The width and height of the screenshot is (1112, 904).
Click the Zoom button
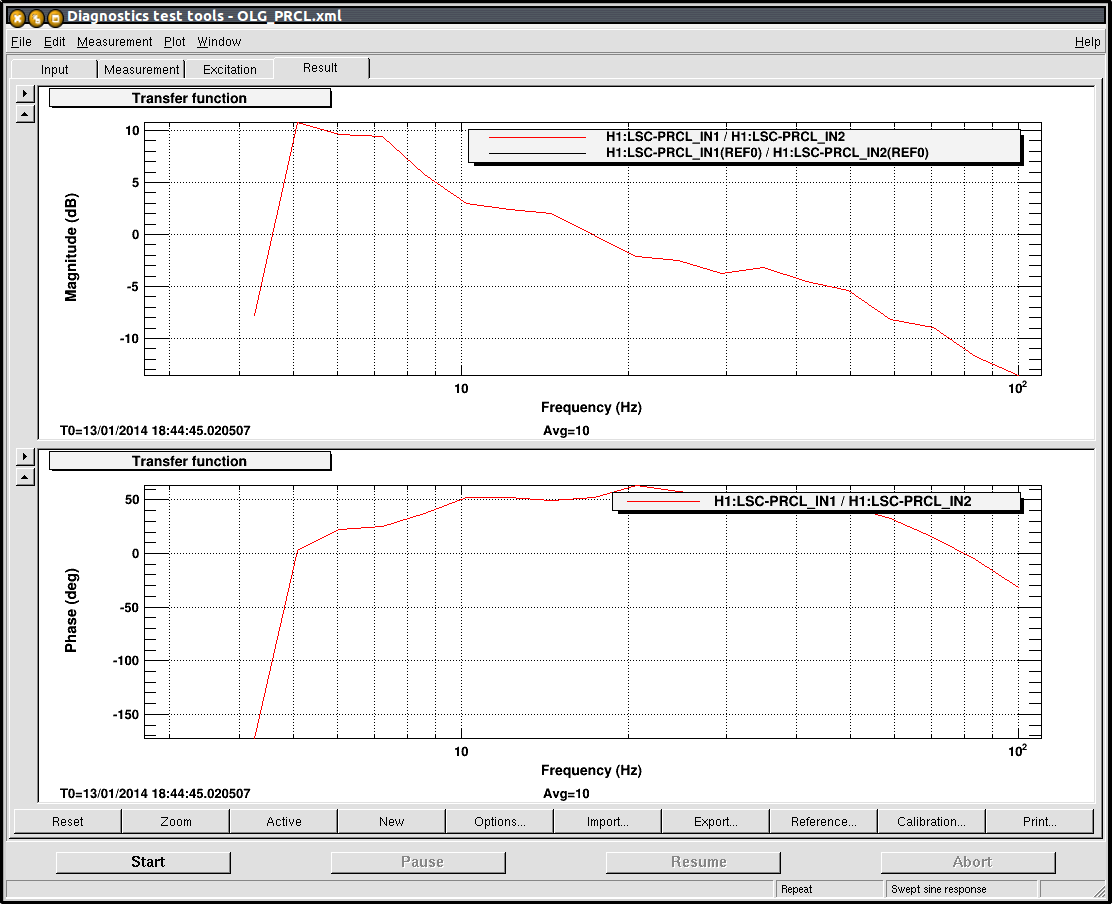[x=176, y=821]
